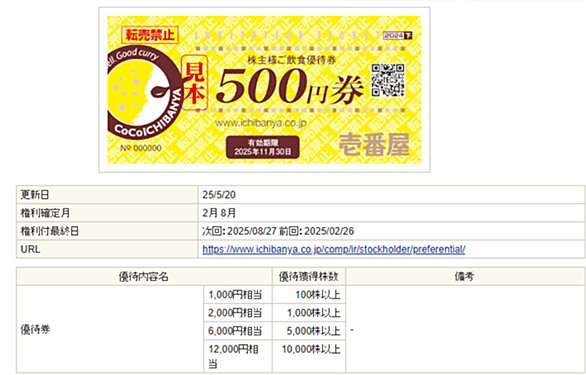Select the 更新日 row label
The image size is (586, 375).
pyautogui.click(x=107, y=195)
